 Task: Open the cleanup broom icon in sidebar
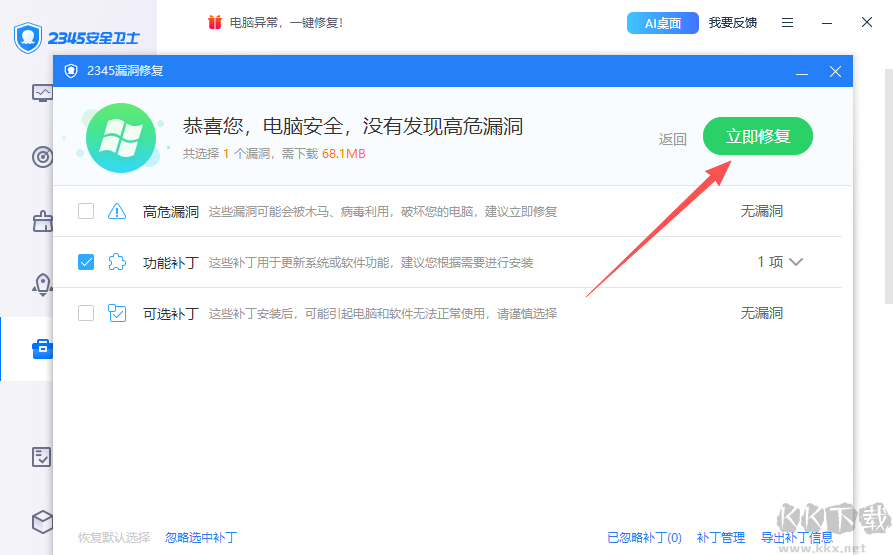[42, 220]
